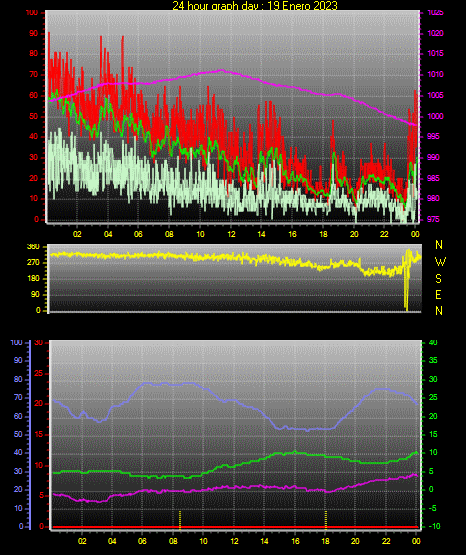Click the 25 label on red rain axis
The image size is (466, 555).
(x=38, y=373)
